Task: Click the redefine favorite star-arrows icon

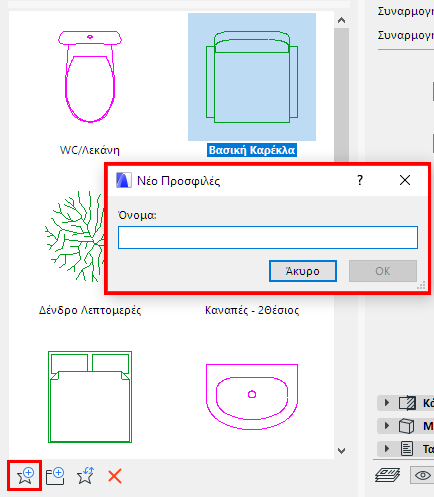Action: (x=85, y=476)
